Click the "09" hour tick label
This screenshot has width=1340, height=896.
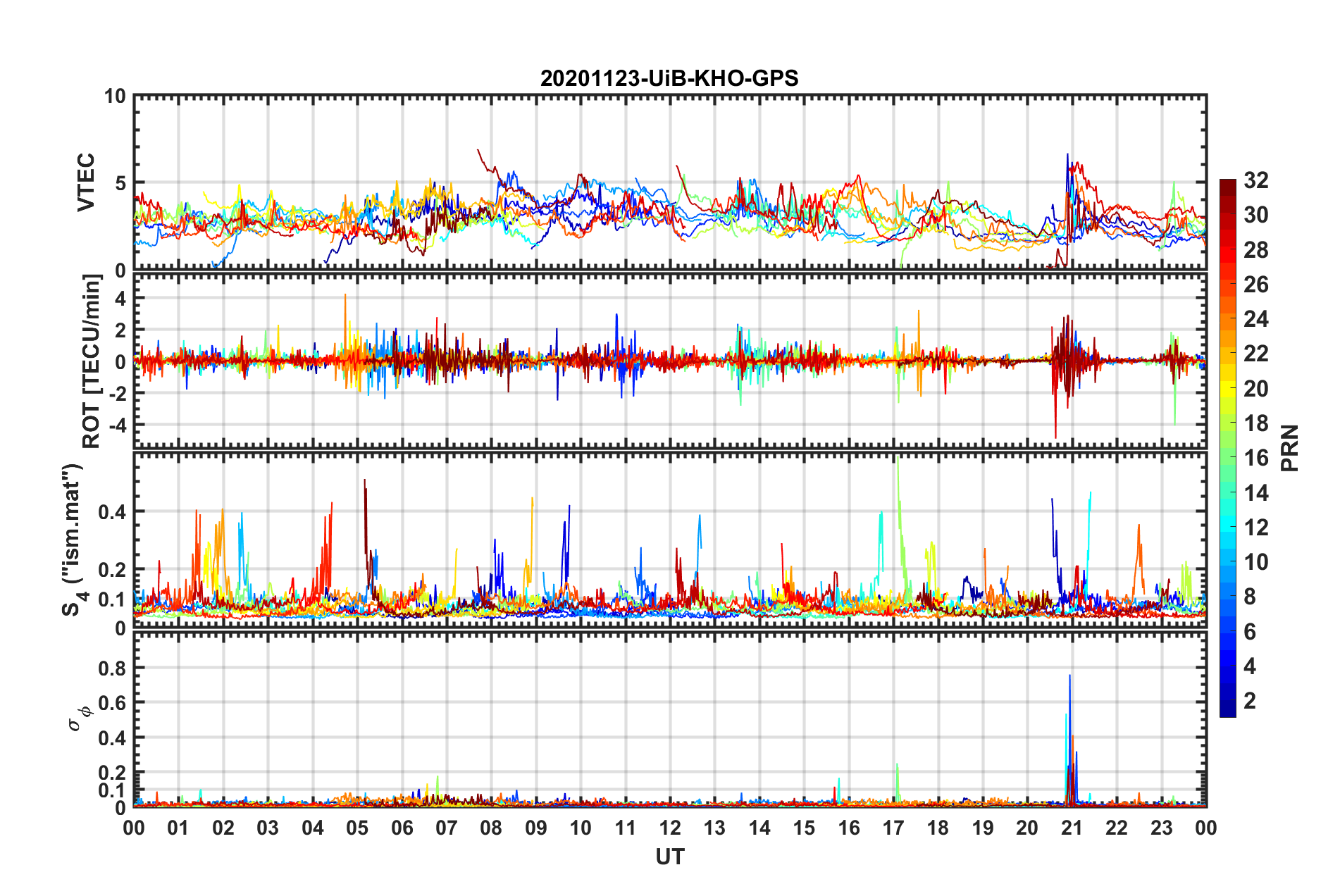tap(536, 828)
